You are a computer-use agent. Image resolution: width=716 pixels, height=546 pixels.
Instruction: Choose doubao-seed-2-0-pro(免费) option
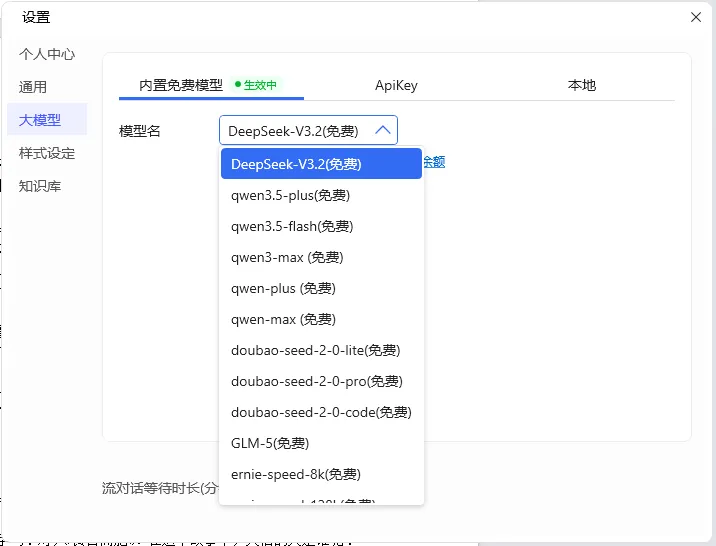coord(321,382)
